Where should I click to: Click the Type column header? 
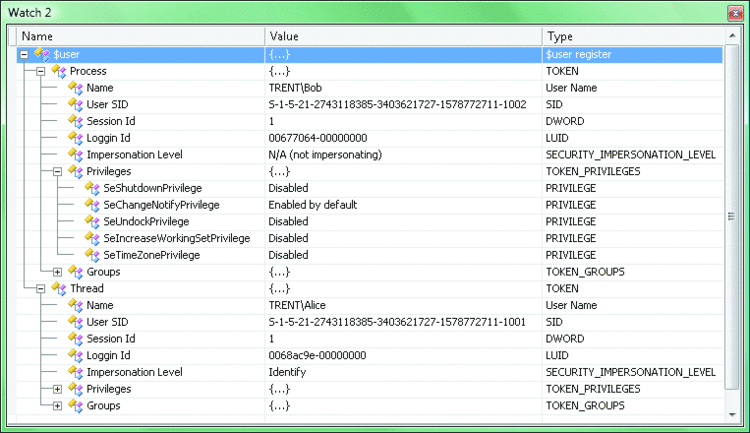pyautogui.click(x=633, y=36)
